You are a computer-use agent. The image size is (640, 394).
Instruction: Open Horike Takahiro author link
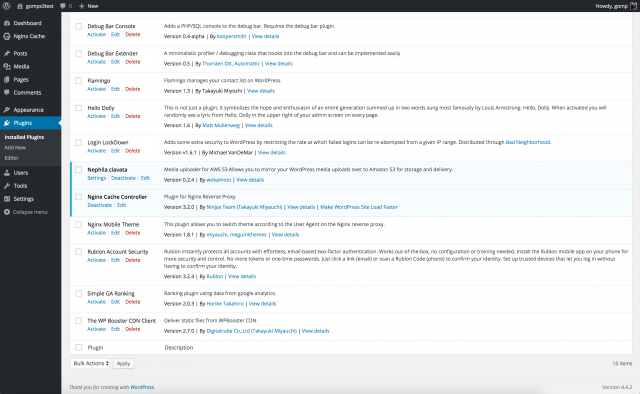tap(225, 304)
